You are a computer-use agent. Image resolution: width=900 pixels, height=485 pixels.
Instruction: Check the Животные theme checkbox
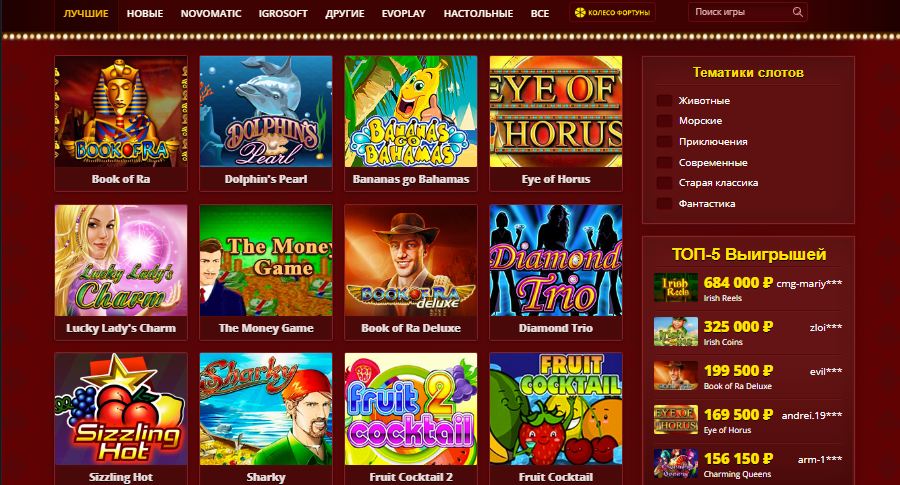[x=664, y=100]
